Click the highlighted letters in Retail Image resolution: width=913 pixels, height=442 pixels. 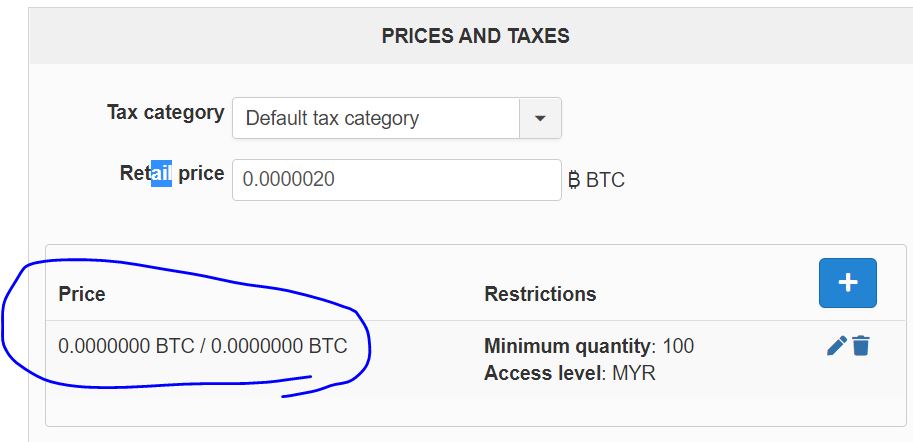tap(161, 173)
